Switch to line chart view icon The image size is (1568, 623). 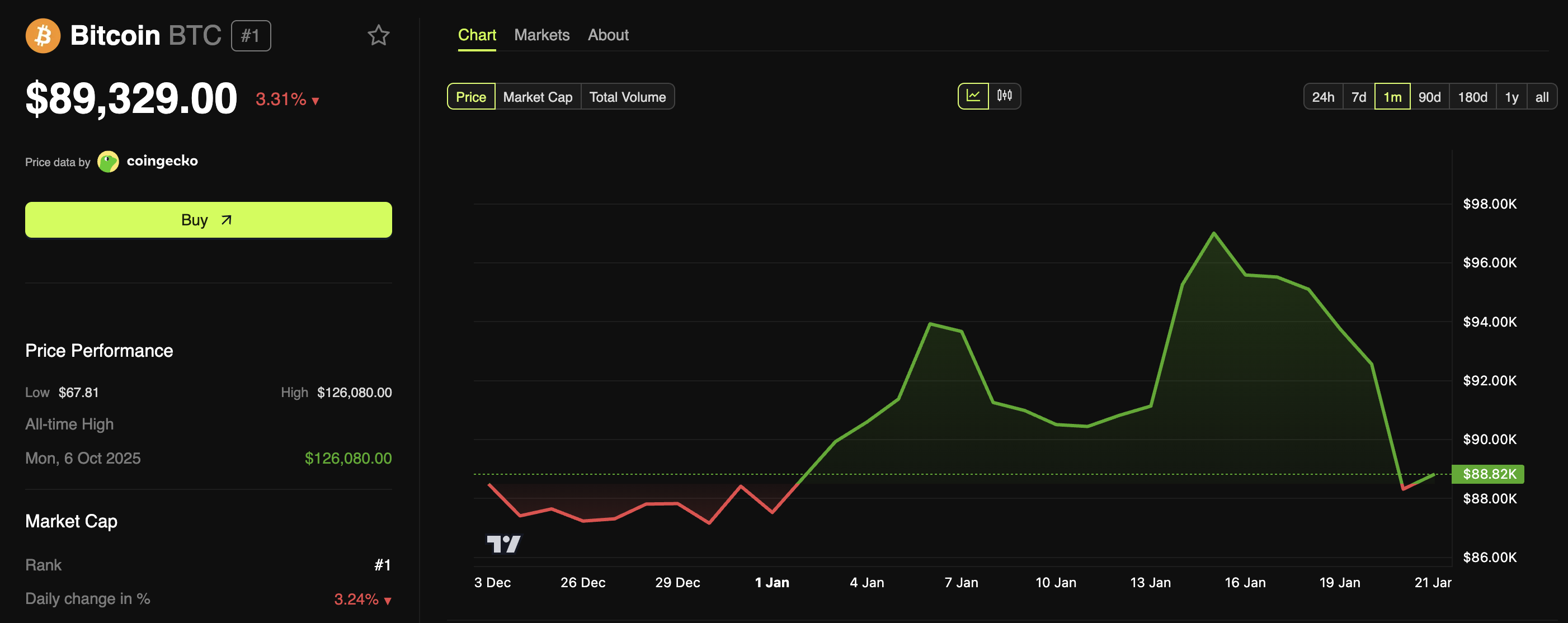(x=973, y=96)
